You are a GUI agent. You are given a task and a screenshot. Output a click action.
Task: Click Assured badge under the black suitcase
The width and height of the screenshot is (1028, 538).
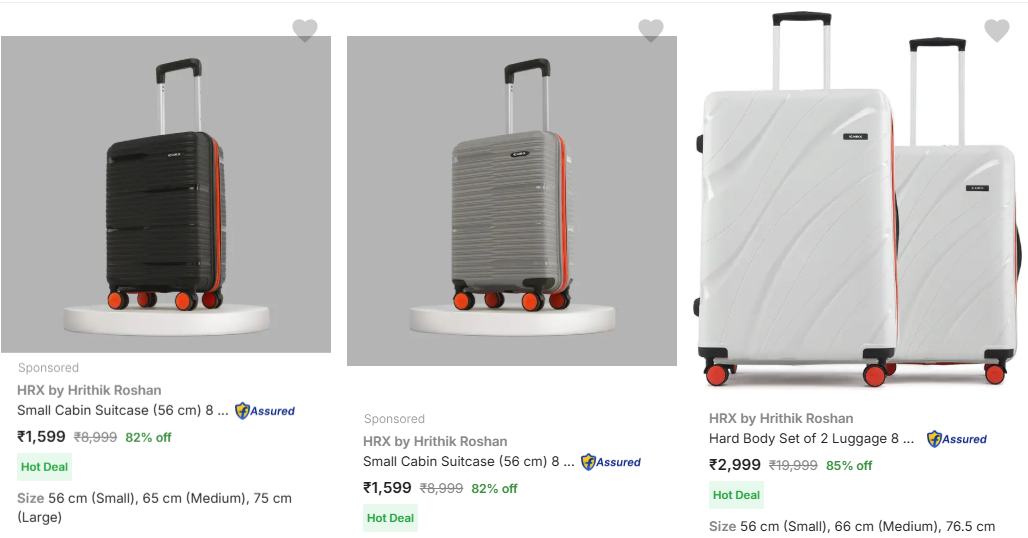pos(265,410)
